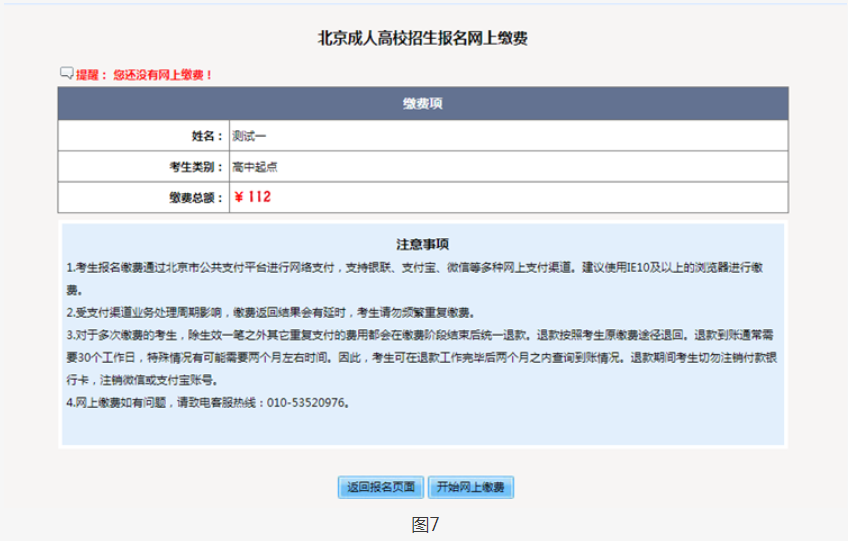Click the 注意事项 section heading
This screenshot has height=541, width=848.
coord(423,243)
